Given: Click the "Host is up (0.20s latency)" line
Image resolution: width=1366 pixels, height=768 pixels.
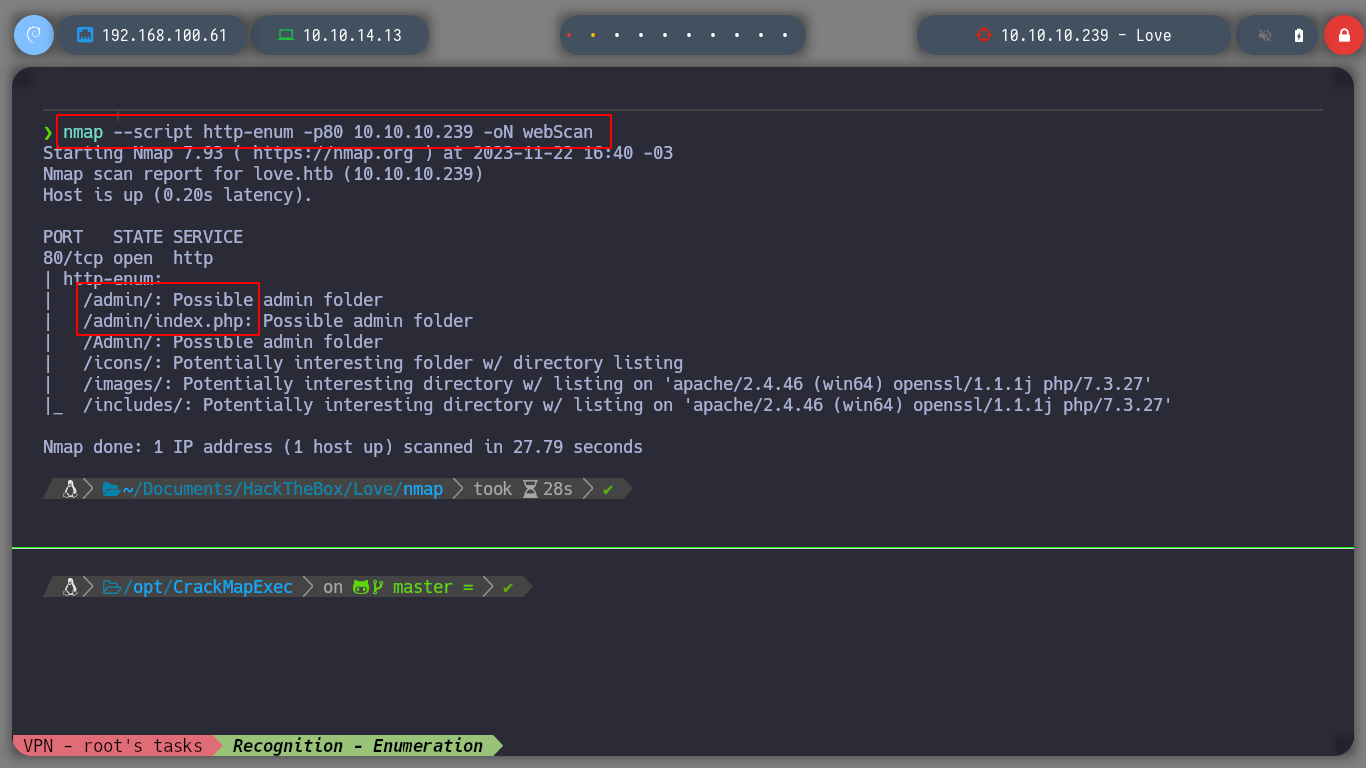Looking at the screenshot, I should 178,195.
